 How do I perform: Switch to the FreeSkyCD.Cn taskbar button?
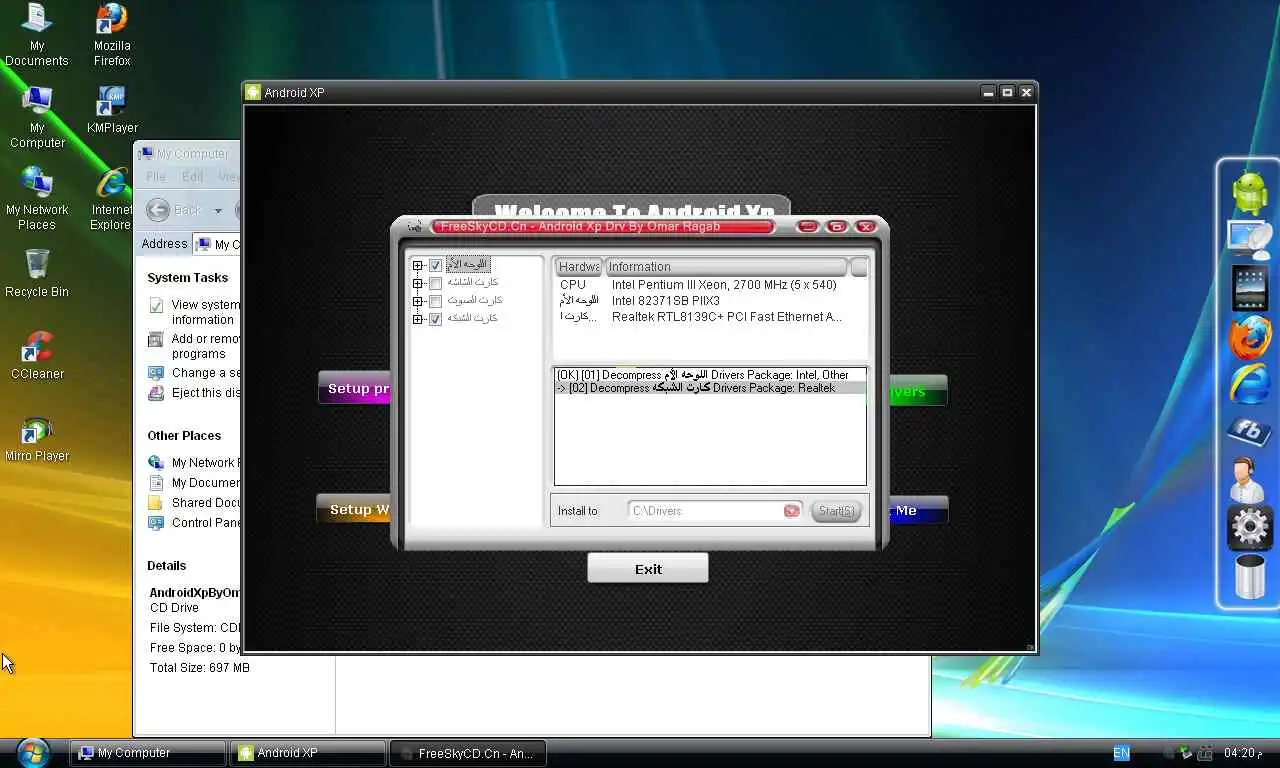[468, 753]
